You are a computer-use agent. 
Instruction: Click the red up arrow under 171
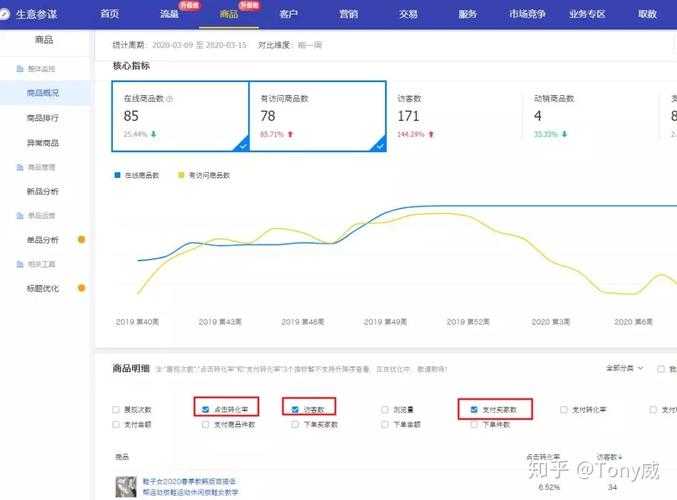pyautogui.click(x=431, y=134)
